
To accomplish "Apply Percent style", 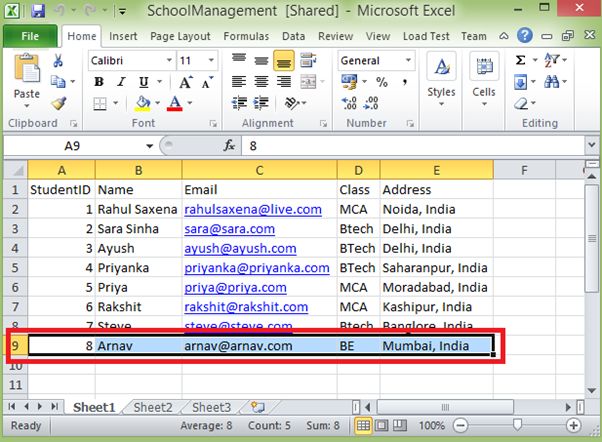I will (x=382, y=82).
